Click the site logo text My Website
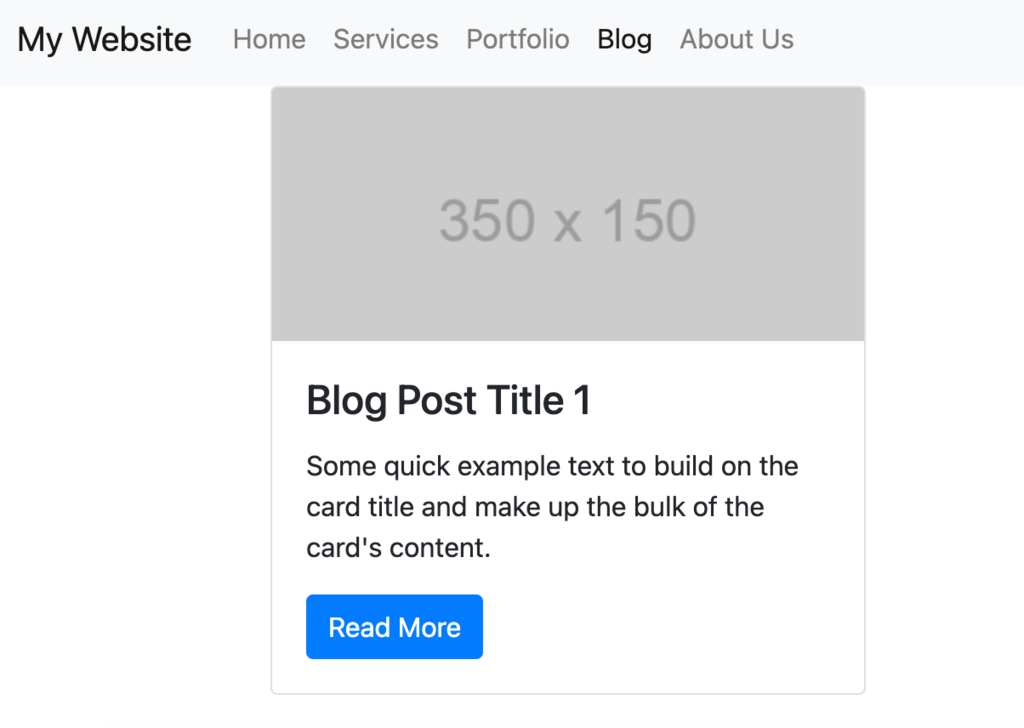This screenshot has width=1024, height=728. click(103, 39)
